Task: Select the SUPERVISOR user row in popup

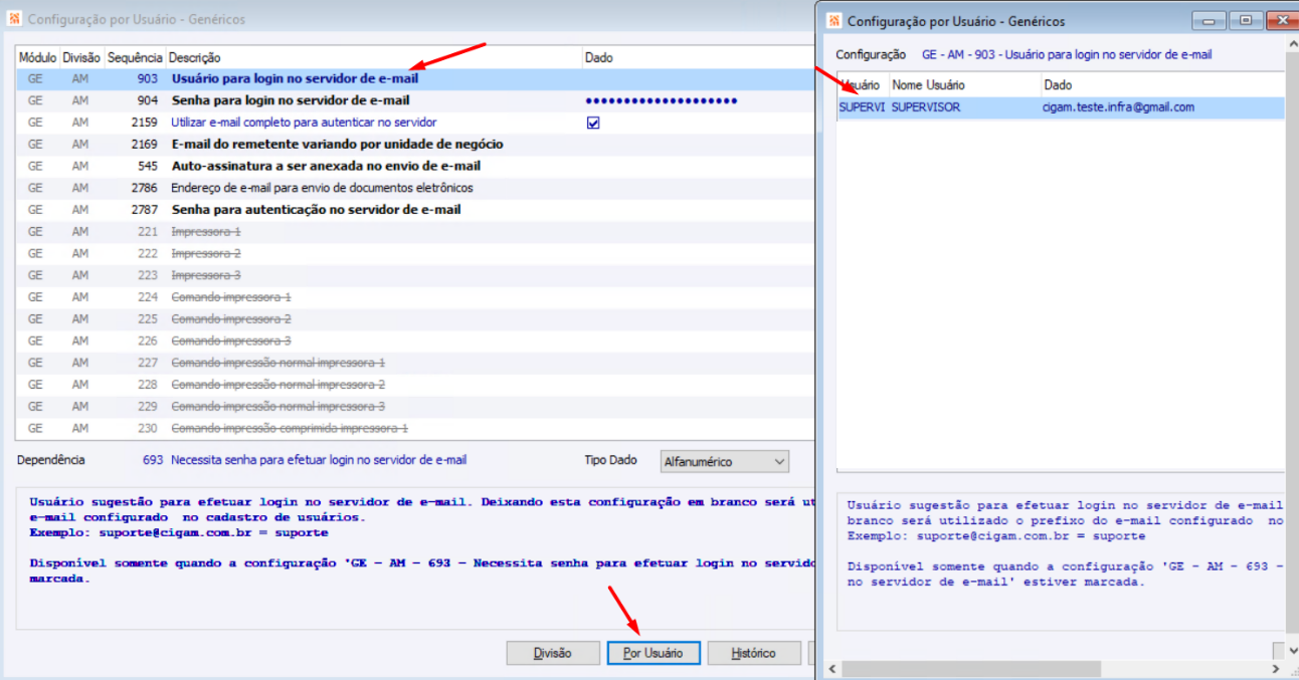Action: [1061, 107]
